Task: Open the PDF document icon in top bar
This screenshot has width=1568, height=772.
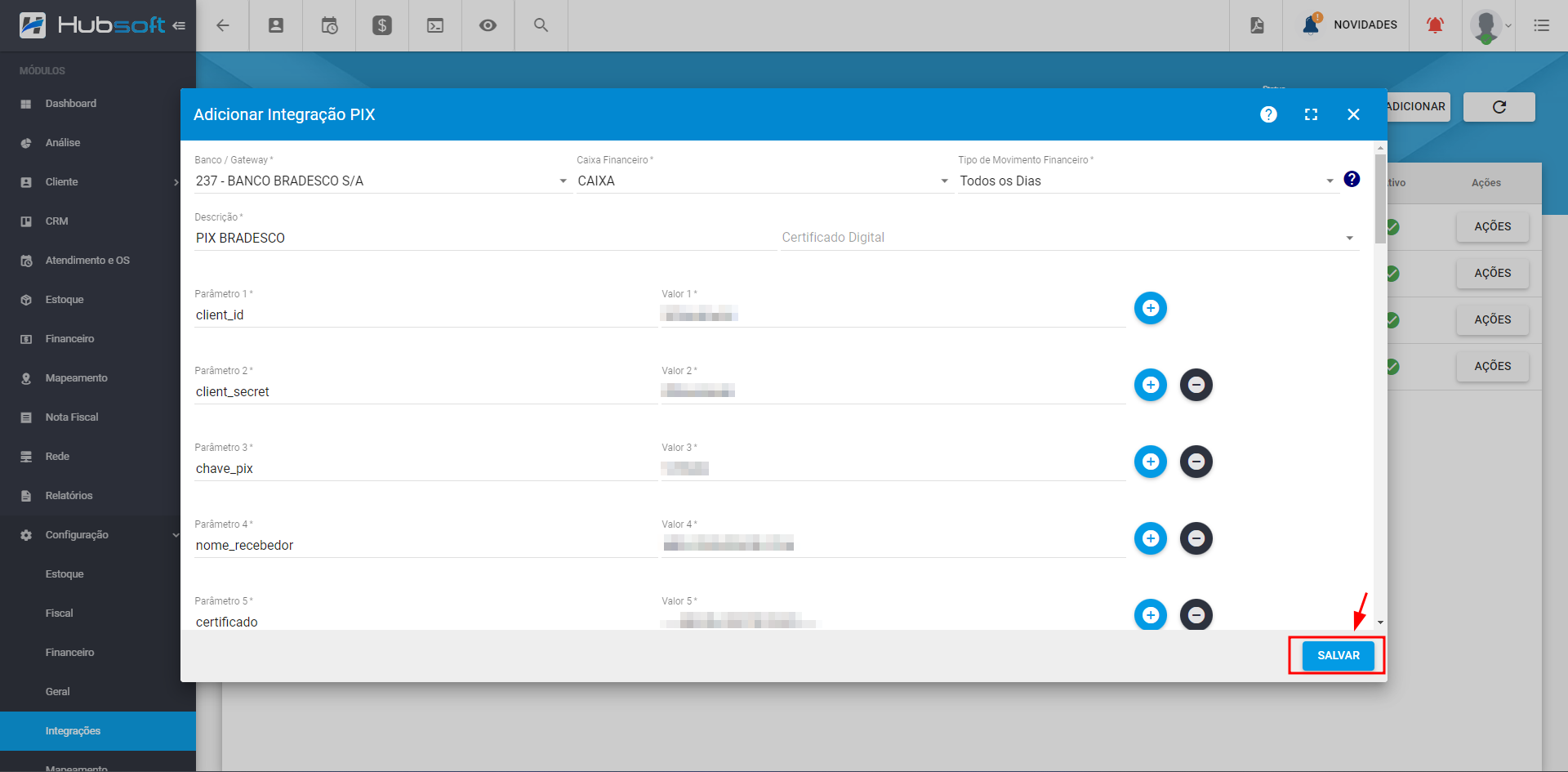Action: (x=1257, y=25)
